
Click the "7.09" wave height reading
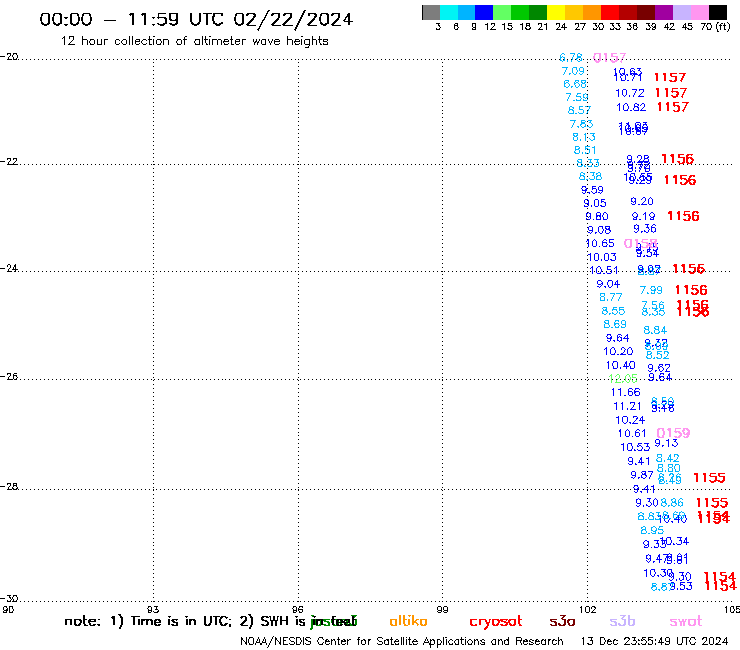(x=573, y=71)
